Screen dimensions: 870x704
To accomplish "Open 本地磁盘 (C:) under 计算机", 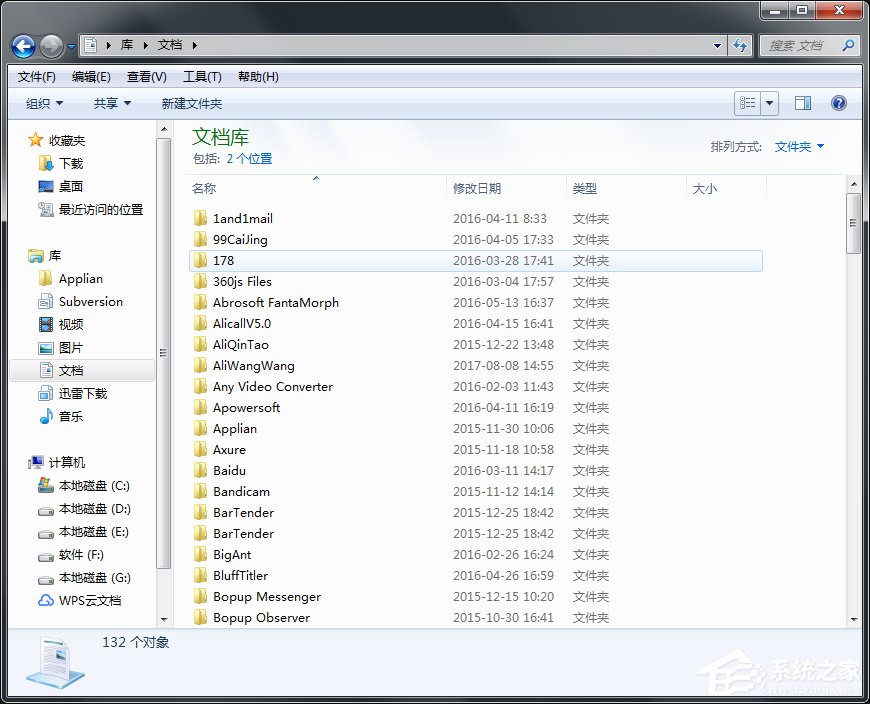I will [97, 485].
